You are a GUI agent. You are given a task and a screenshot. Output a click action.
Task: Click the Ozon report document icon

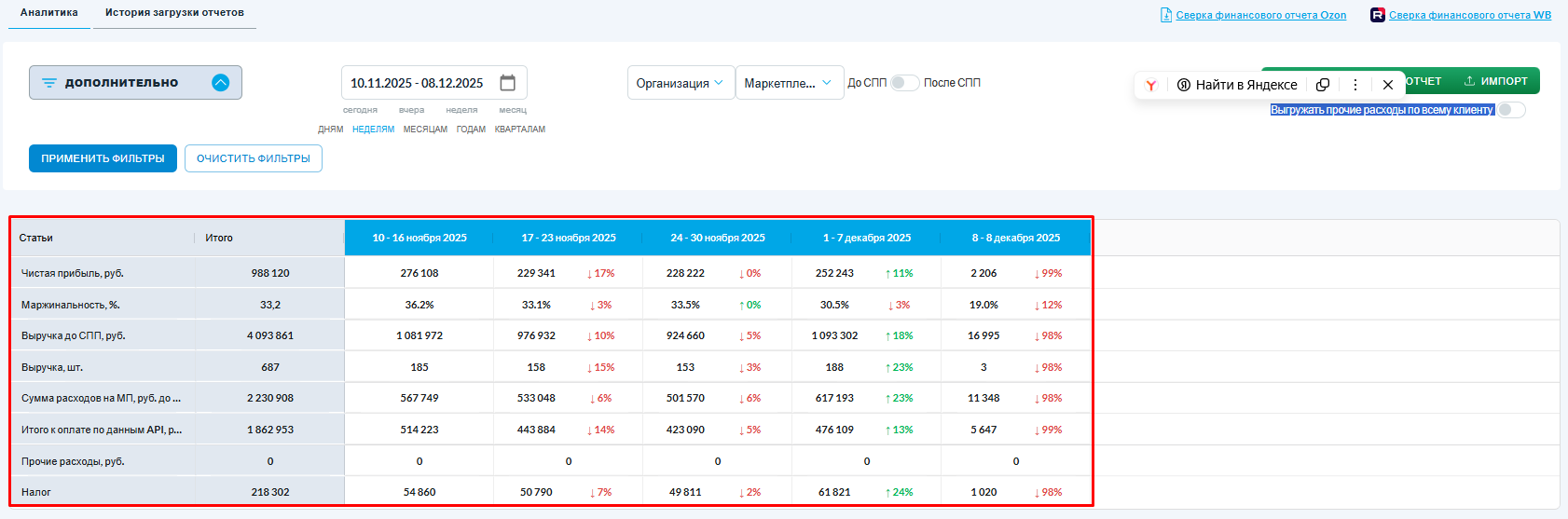[x=1166, y=15]
